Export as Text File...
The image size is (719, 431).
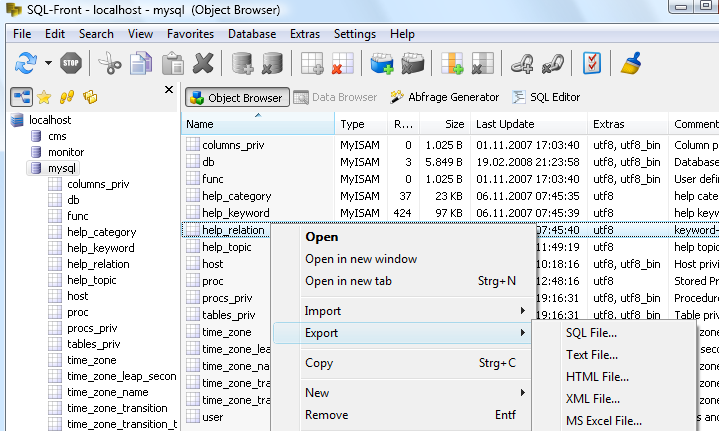592,355
